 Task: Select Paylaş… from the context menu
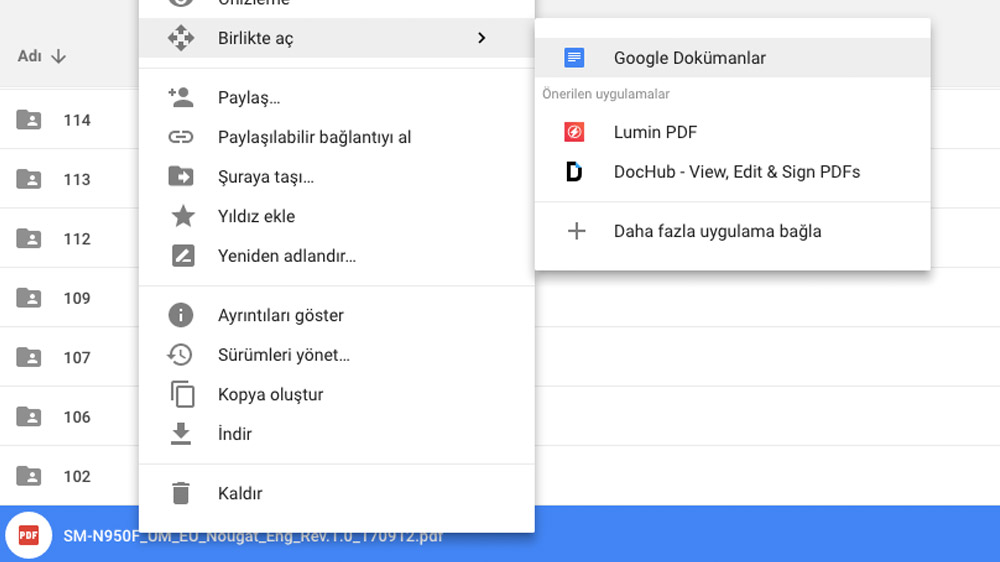[x=336, y=98]
